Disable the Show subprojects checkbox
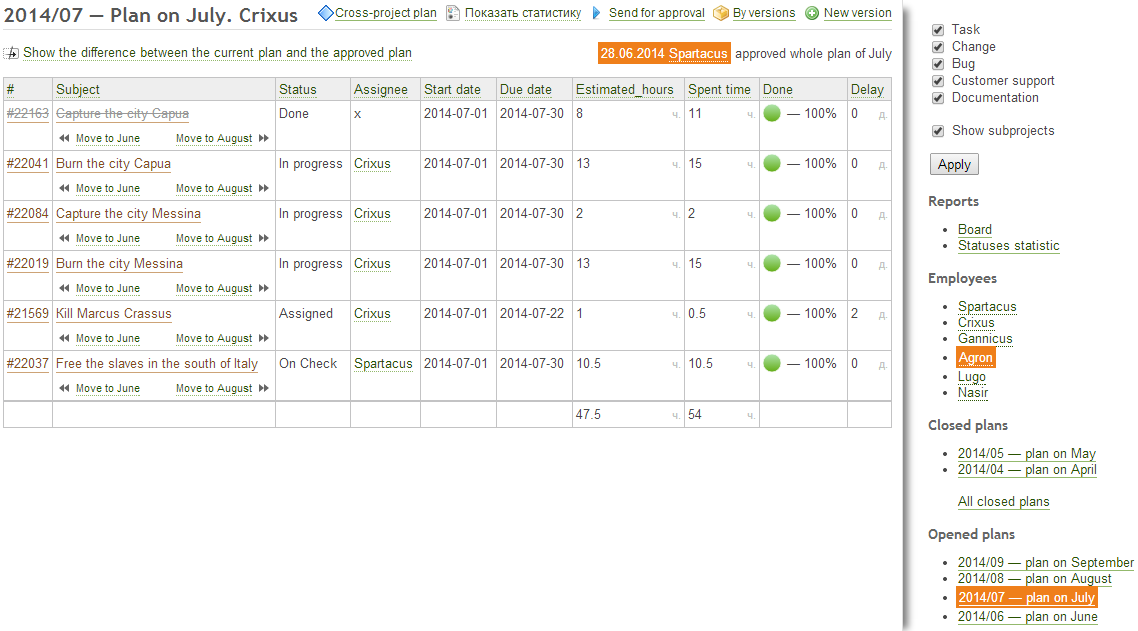The height and width of the screenshot is (631, 1138). coord(937,130)
